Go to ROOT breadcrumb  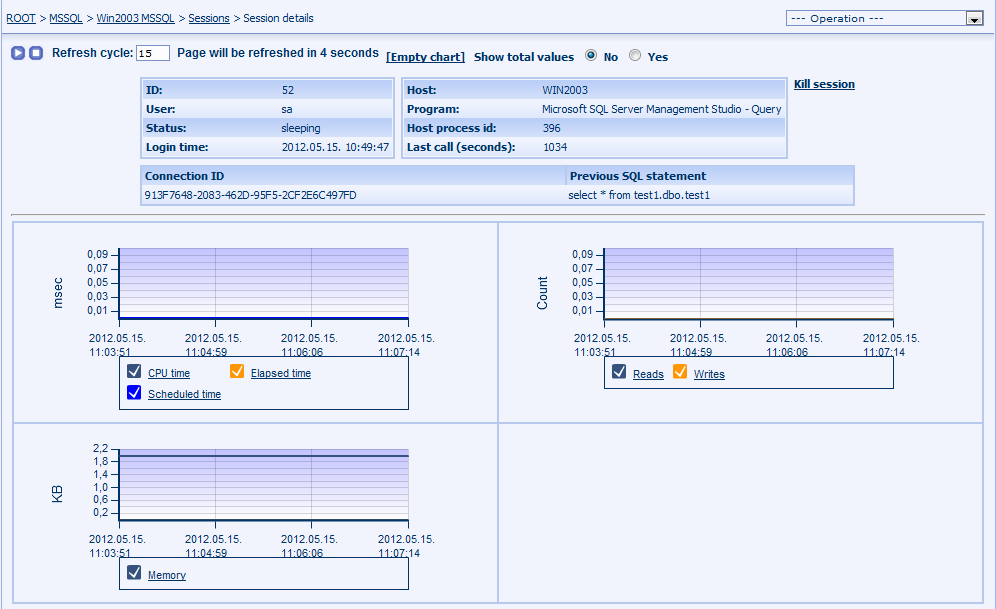click(21, 18)
